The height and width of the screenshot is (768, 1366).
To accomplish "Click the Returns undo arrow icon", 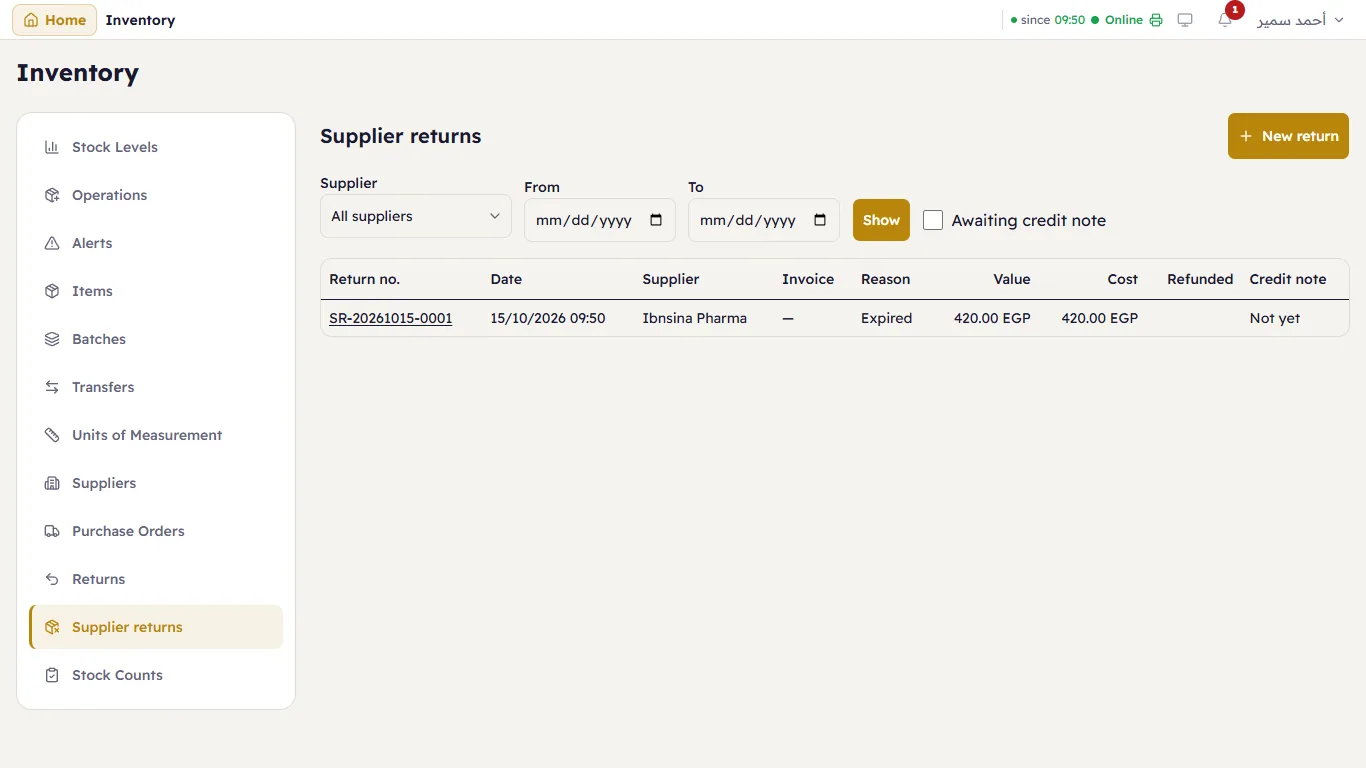I will point(52,579).
